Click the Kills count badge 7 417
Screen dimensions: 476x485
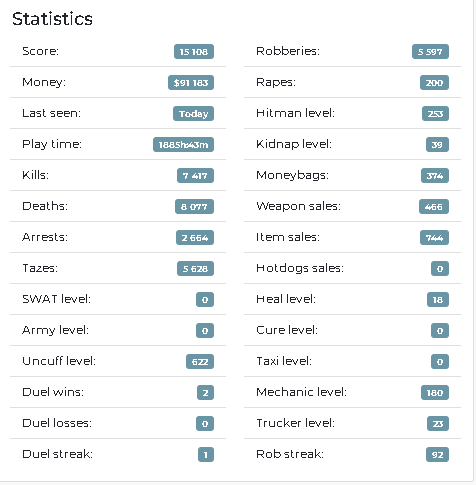(195, 176)
